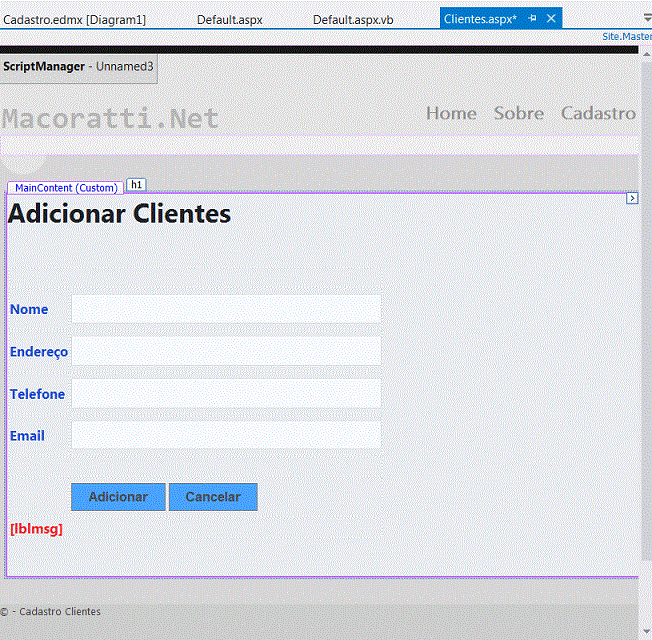Open the Default.aspx.vb code tab

[353, 19]
